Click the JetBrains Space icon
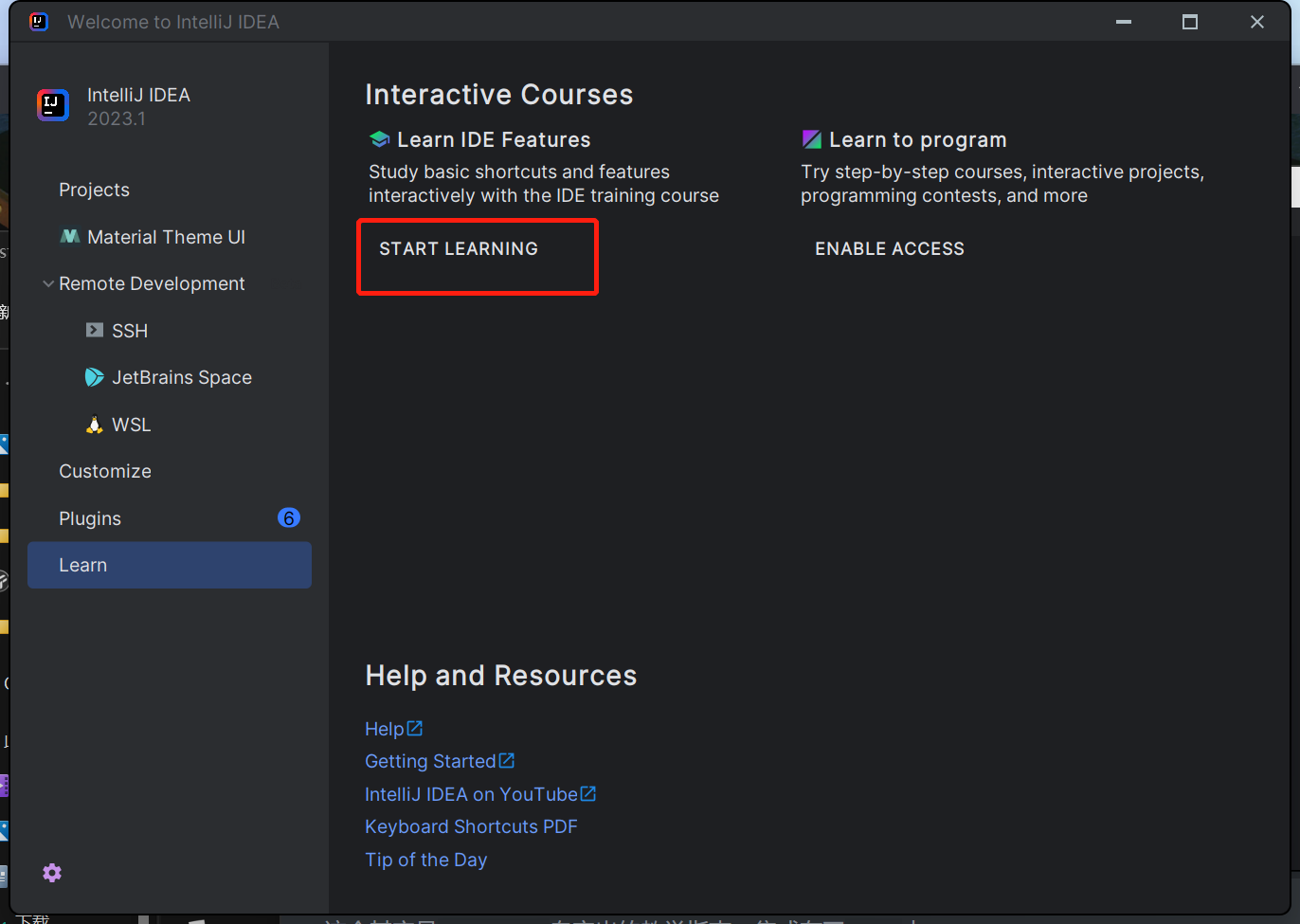 (x=95, y=377)
